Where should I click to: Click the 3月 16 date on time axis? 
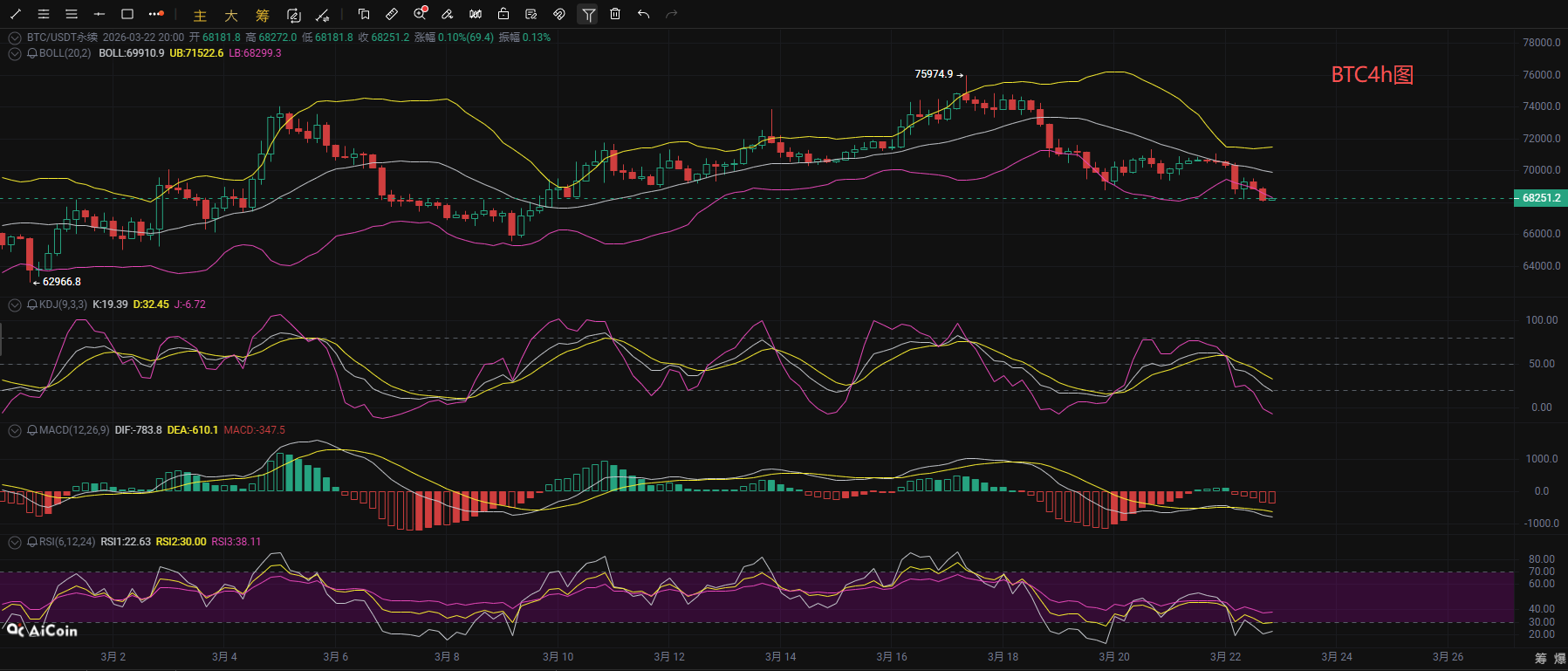point(892,657)
